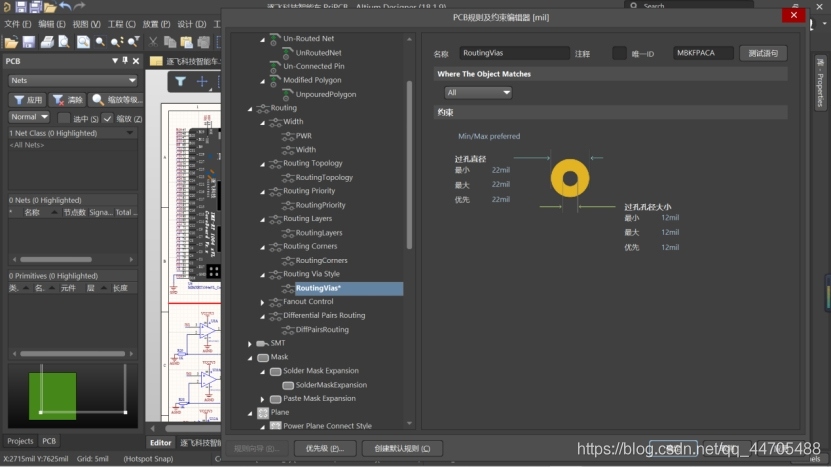Open the 工程 (C) menu
The width and height of the screenshot is (831, 468).
click(121, 24)
